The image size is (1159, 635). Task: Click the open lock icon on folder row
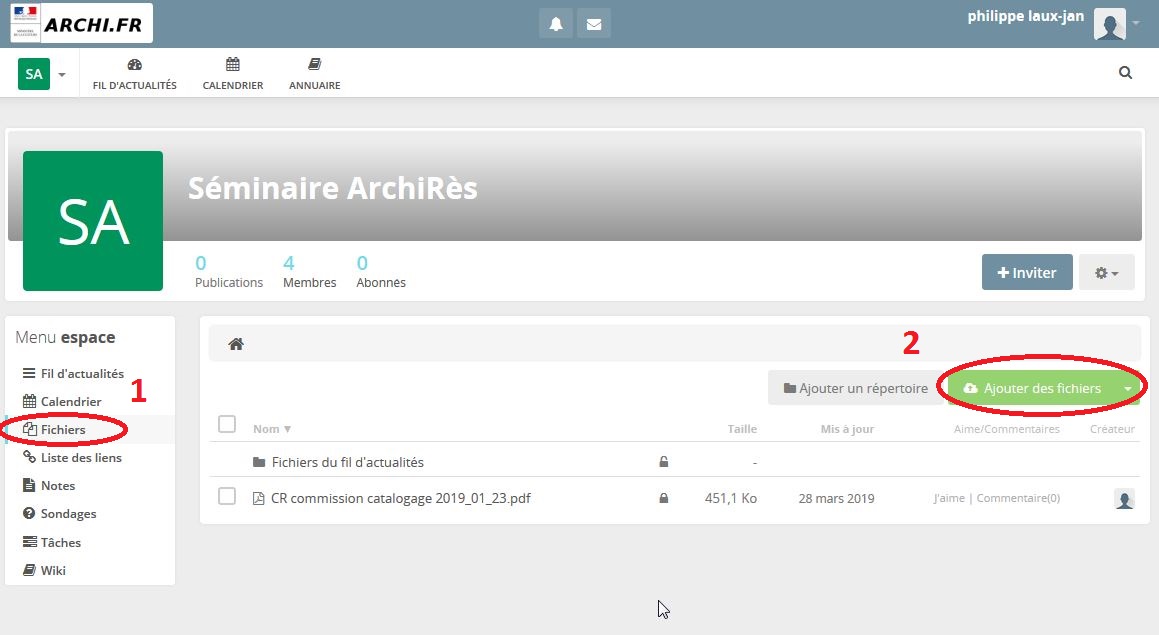(x=664, y=462)
